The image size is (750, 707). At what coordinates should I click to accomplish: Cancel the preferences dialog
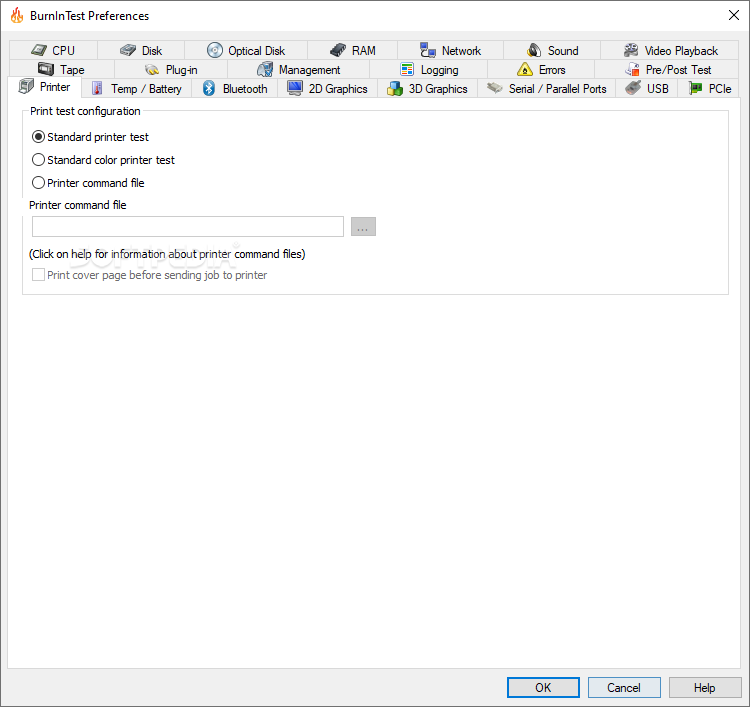tap(624, 687)
